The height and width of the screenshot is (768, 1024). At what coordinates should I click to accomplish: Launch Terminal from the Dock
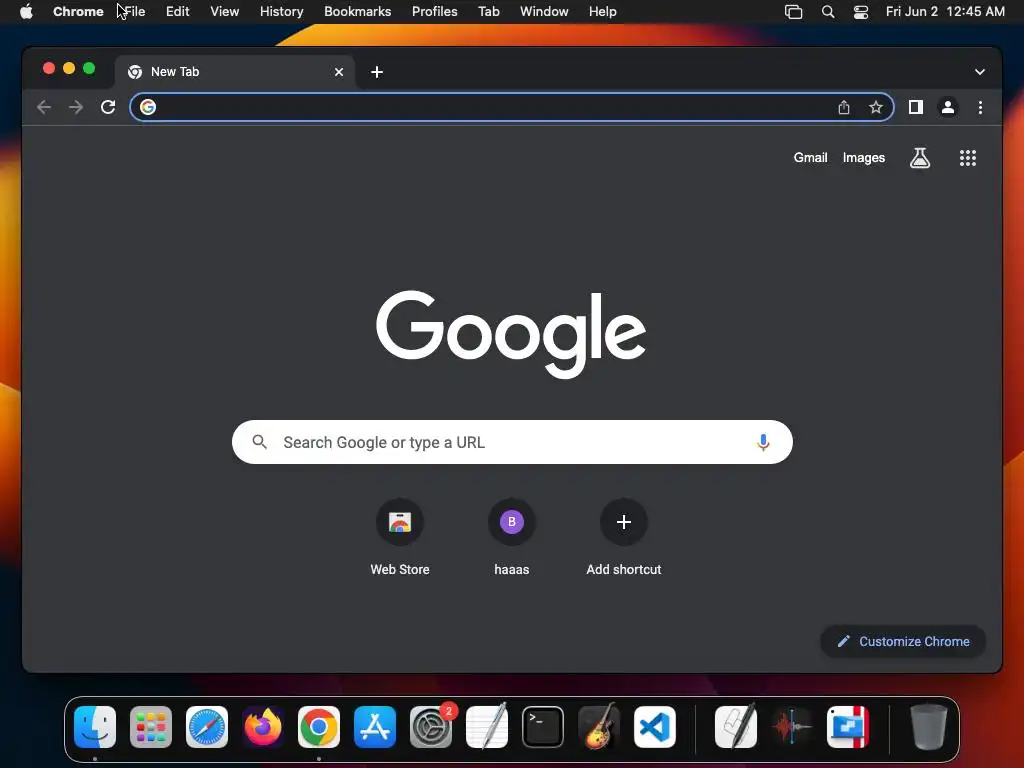tap(543, 727)
